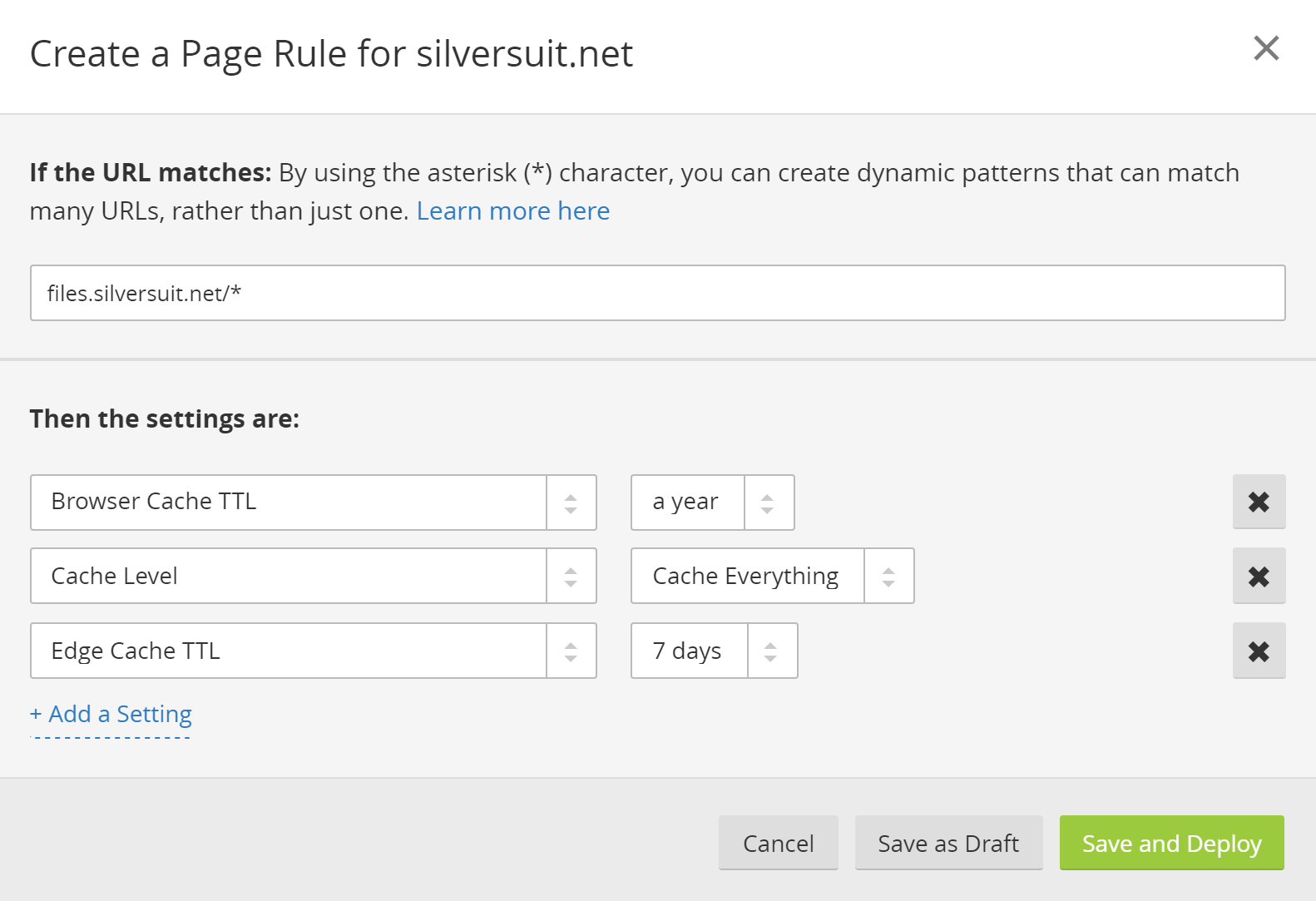Screen dimensions: 1316x901
Task: Open the 'Learn more here' link
Action: tap(512, 211)
